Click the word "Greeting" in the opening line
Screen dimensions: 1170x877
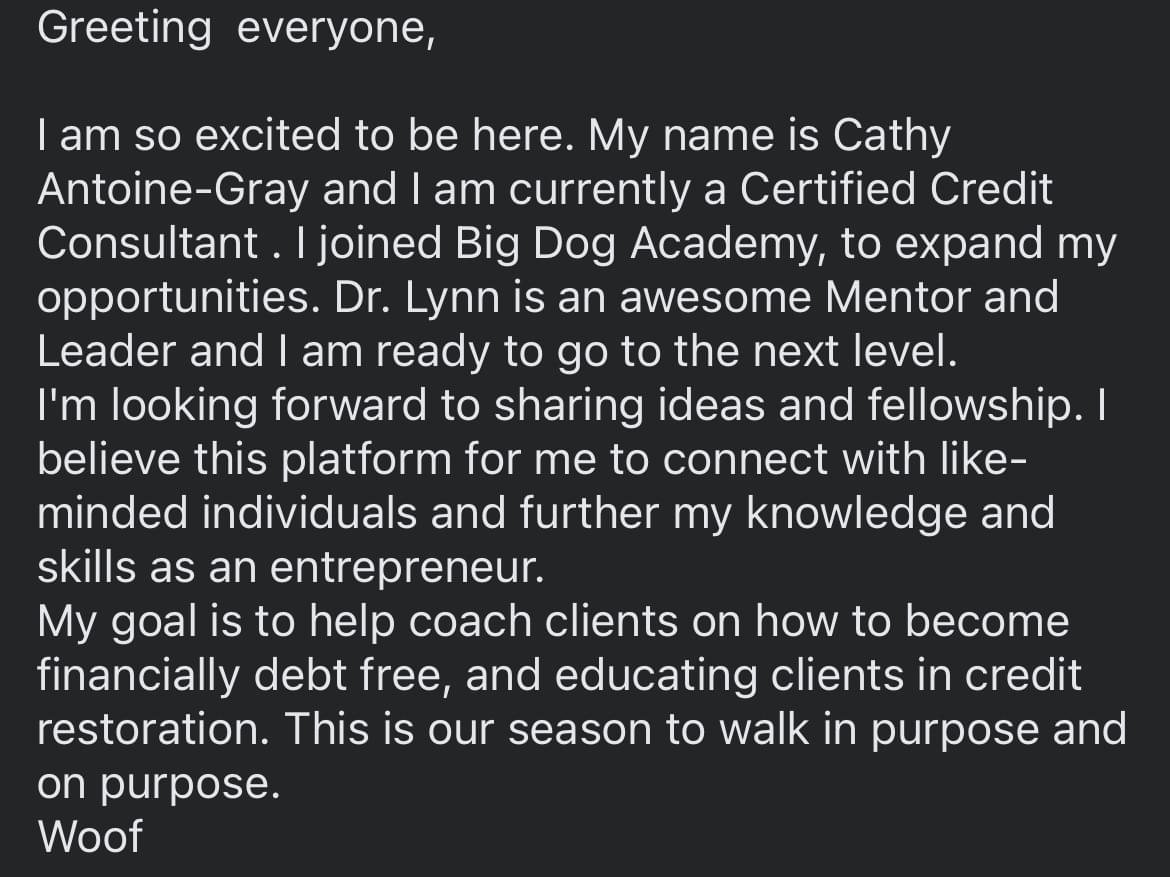[x=124, y=30]
